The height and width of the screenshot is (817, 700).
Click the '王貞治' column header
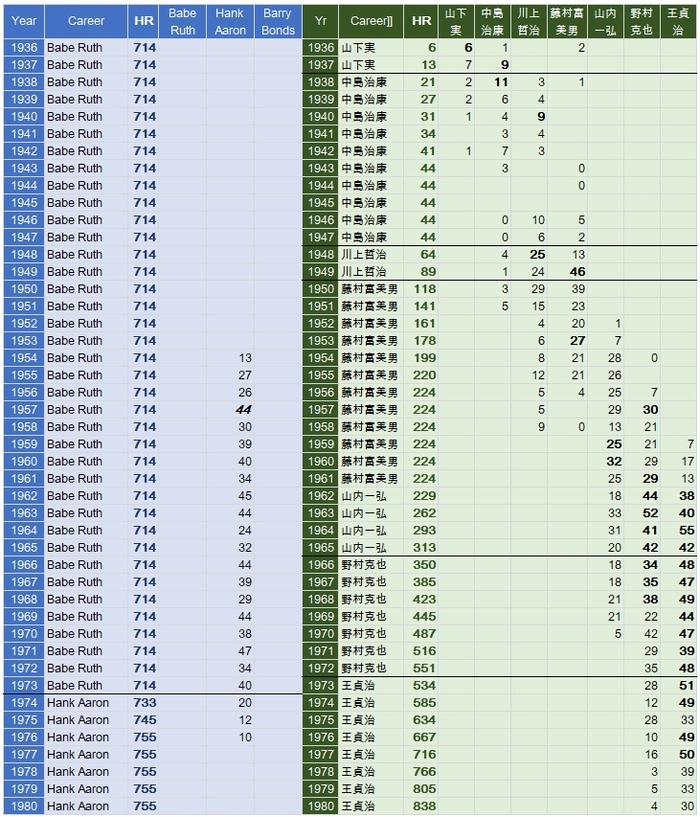(x=678, y=21)
